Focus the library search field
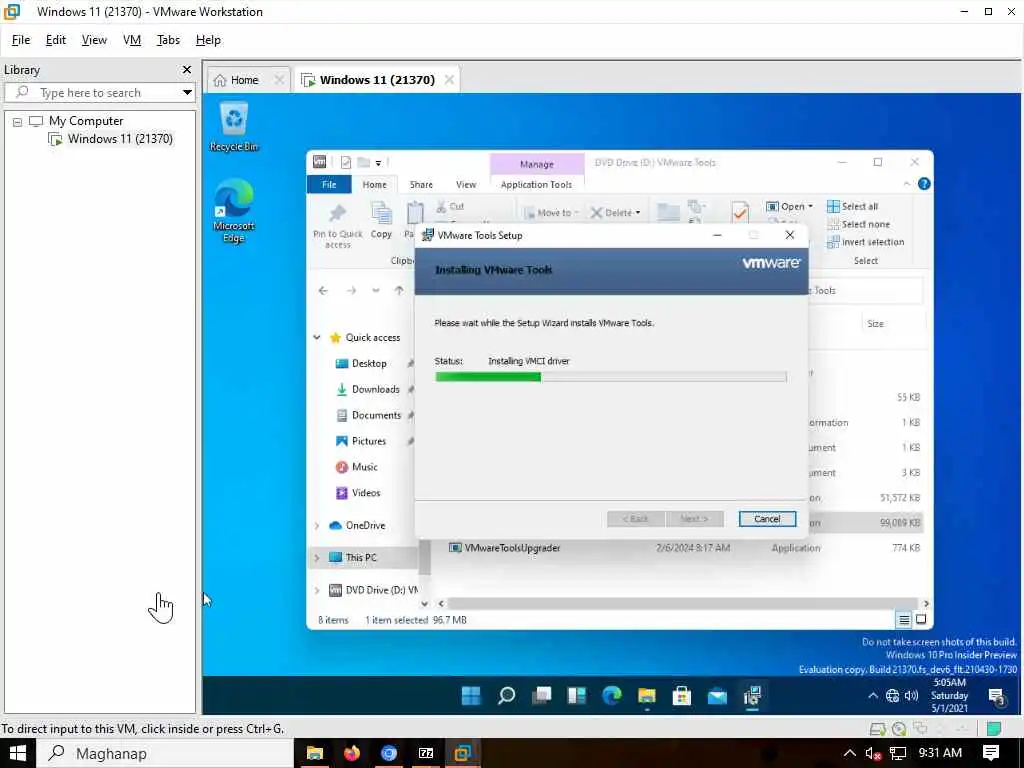 coord(99,93)
